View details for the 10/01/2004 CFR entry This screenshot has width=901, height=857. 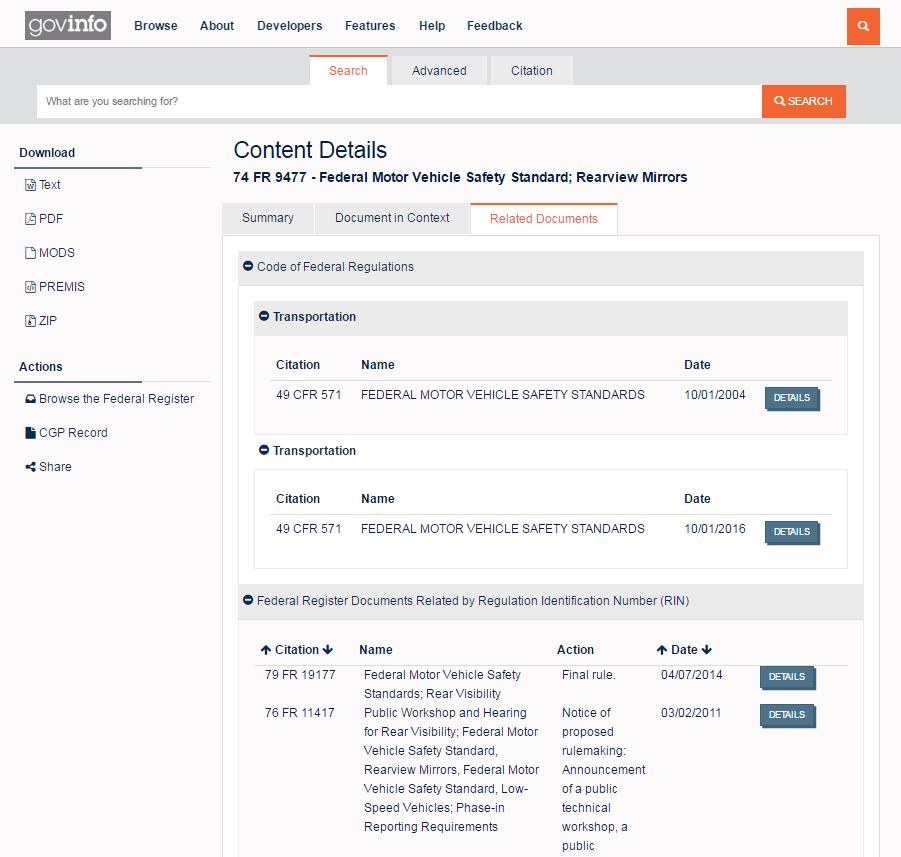pos(791,398)
